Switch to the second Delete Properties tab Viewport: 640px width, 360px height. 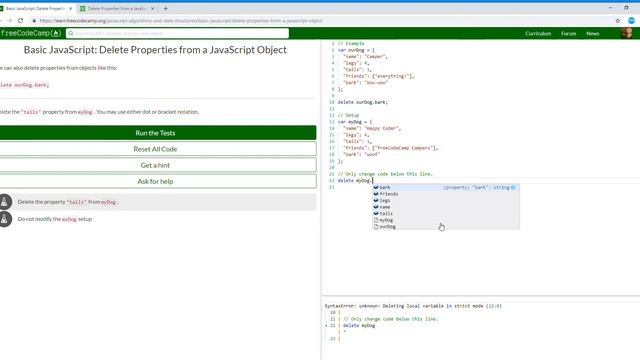point(117,8)
